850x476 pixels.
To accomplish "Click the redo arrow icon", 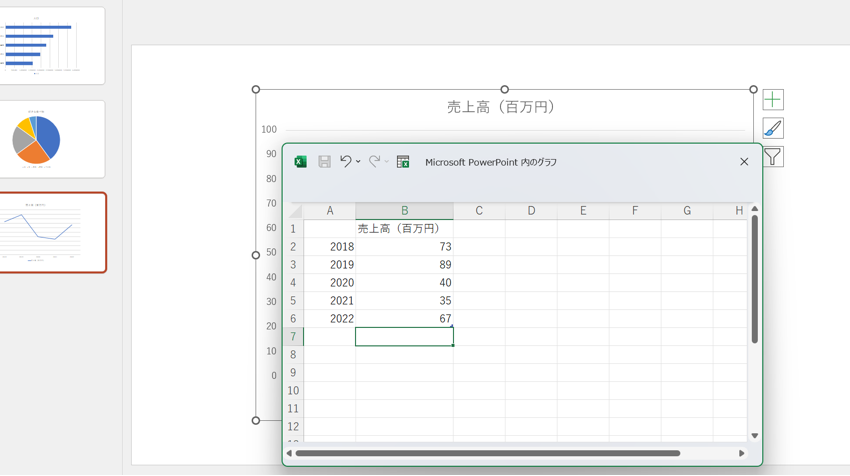I will point(374,161).
